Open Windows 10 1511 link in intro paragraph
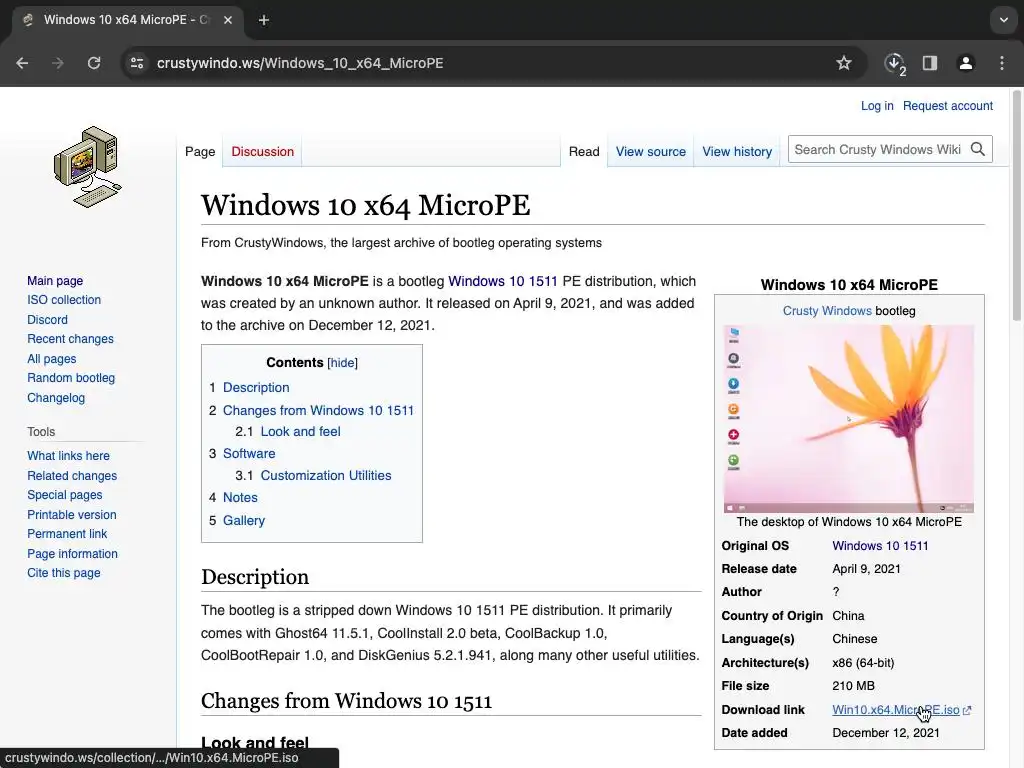This screenshot has width=1024, height=768. point(503,281)
